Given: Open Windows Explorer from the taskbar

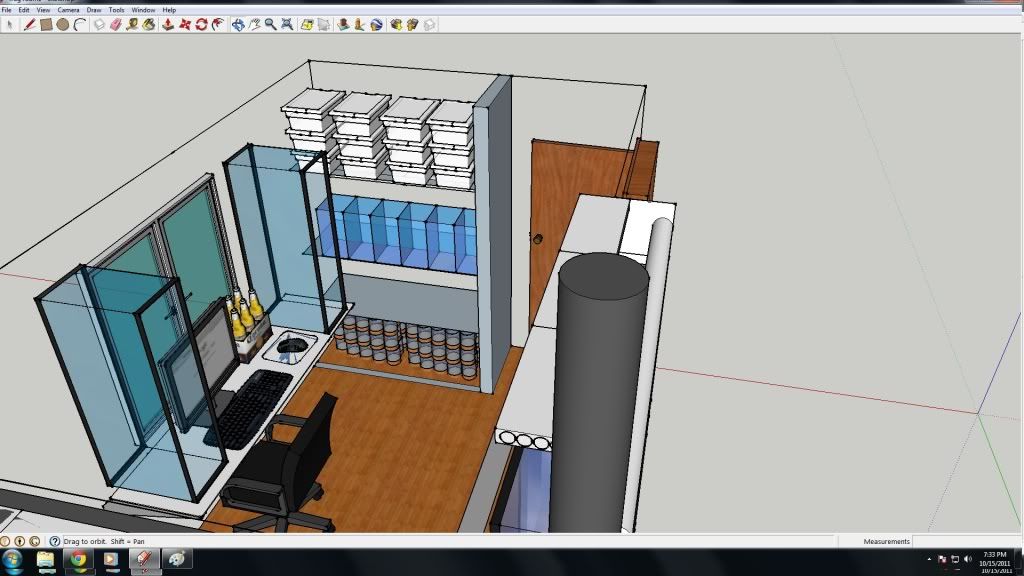Looking at the screenshot, I should 46,560.
